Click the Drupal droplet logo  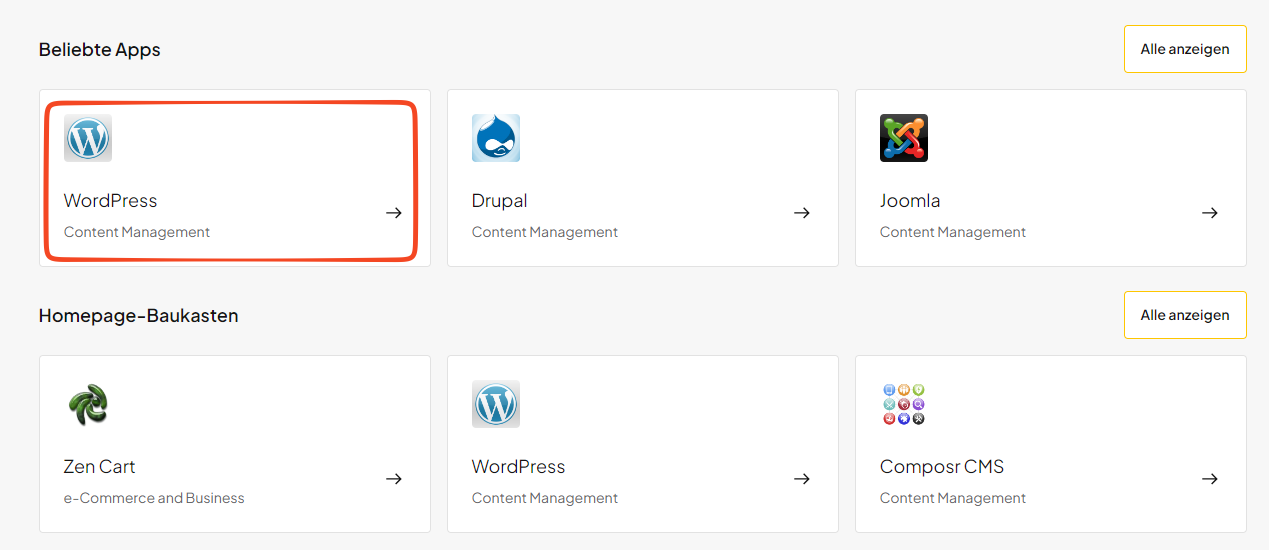[x=496, y=138]
